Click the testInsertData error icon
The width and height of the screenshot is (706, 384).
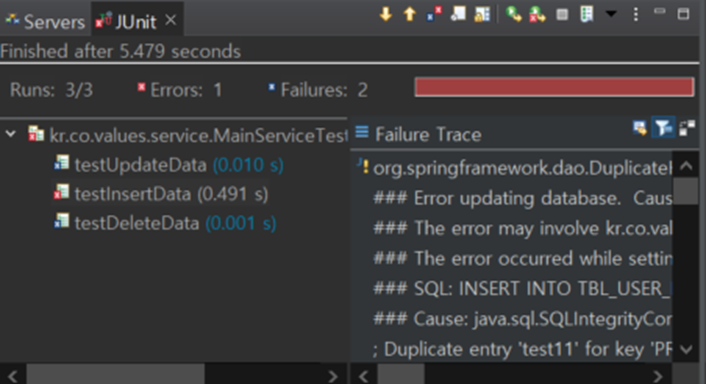click(x=61, y=193)
